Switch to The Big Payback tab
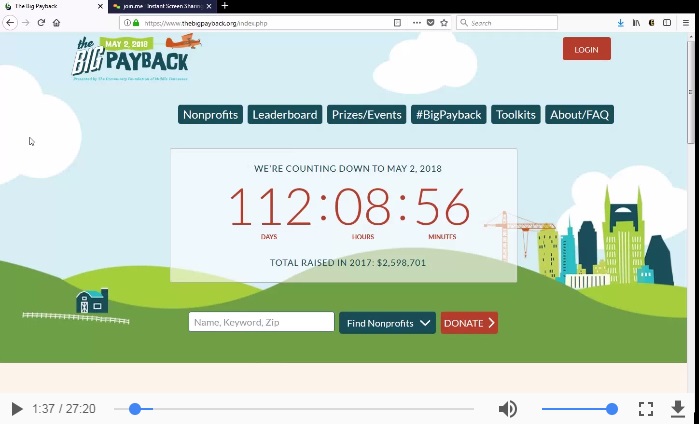The height and width of the screenshot is (424, 699). coord(53,6)
